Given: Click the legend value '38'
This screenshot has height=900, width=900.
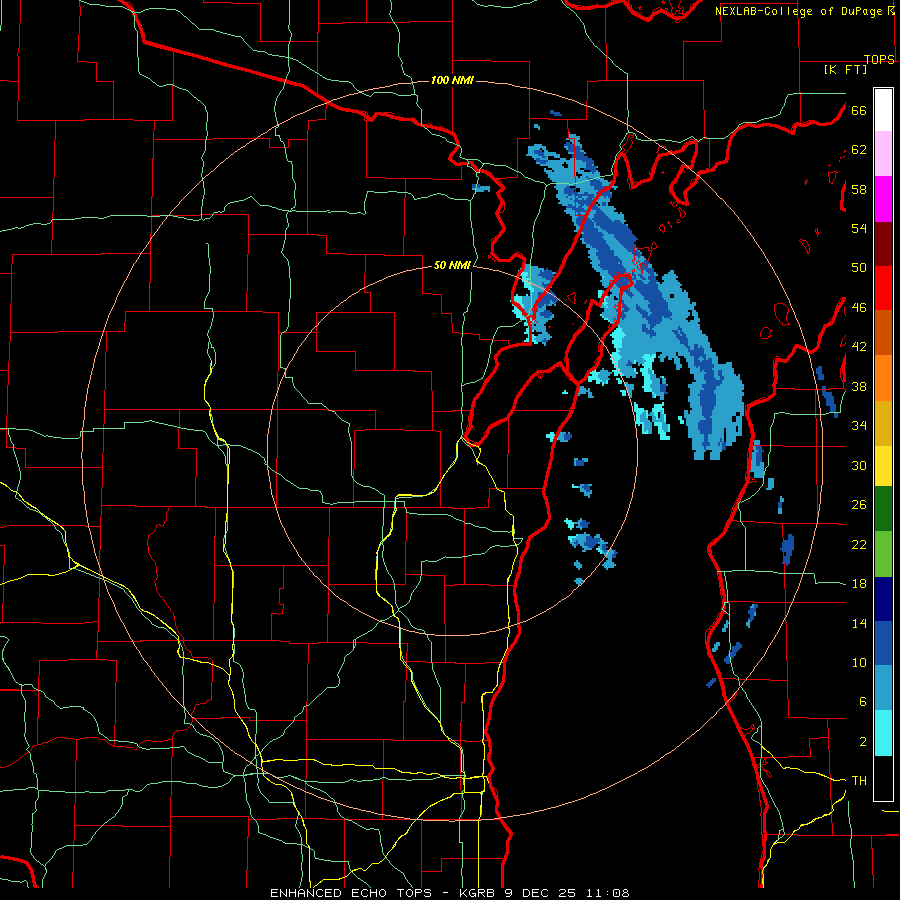Looking at the screenshot, I should coord(859,386).
